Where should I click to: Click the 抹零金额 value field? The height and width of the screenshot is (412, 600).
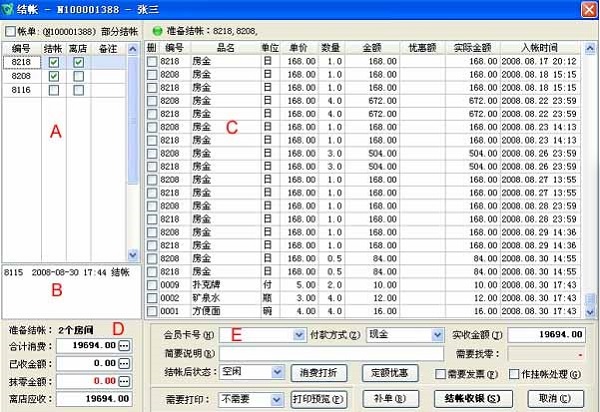click(87, 381)
